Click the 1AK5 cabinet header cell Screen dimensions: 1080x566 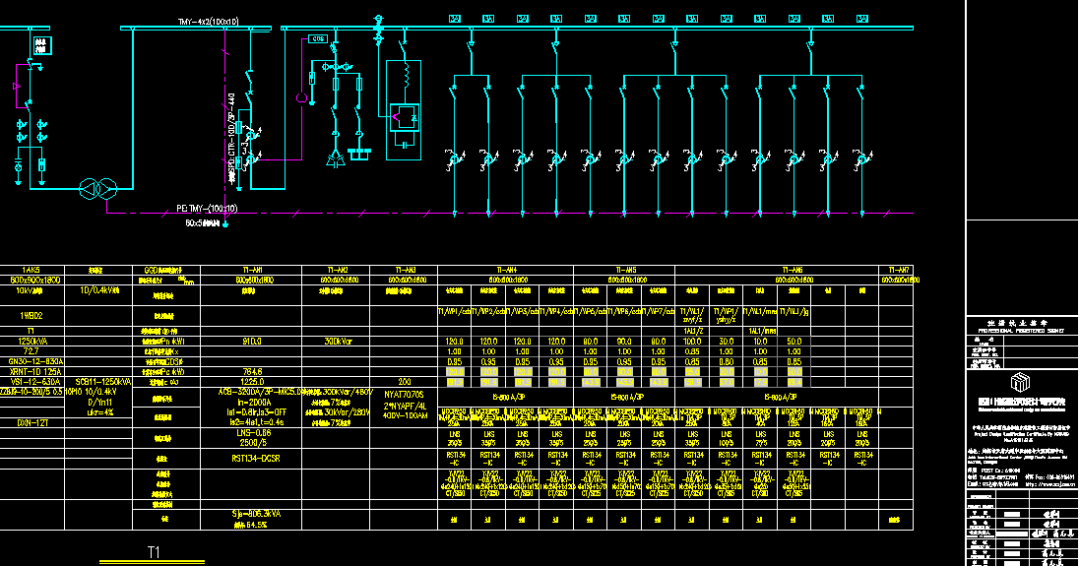coord(32,270)
